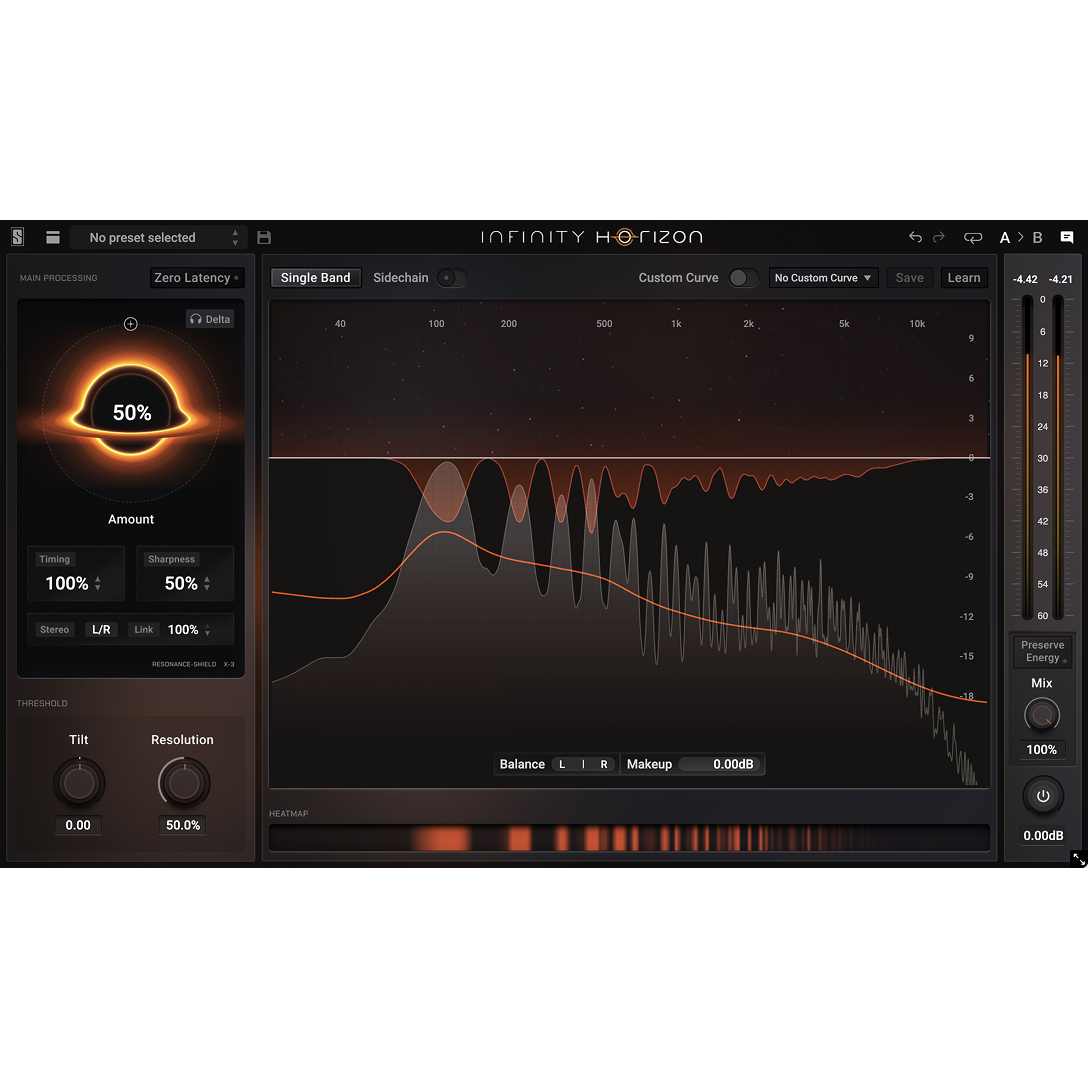Save preset using the floppy disk icon
Image resolution: width=1088 pixels, height=1088 pixels.
(264, 237)
